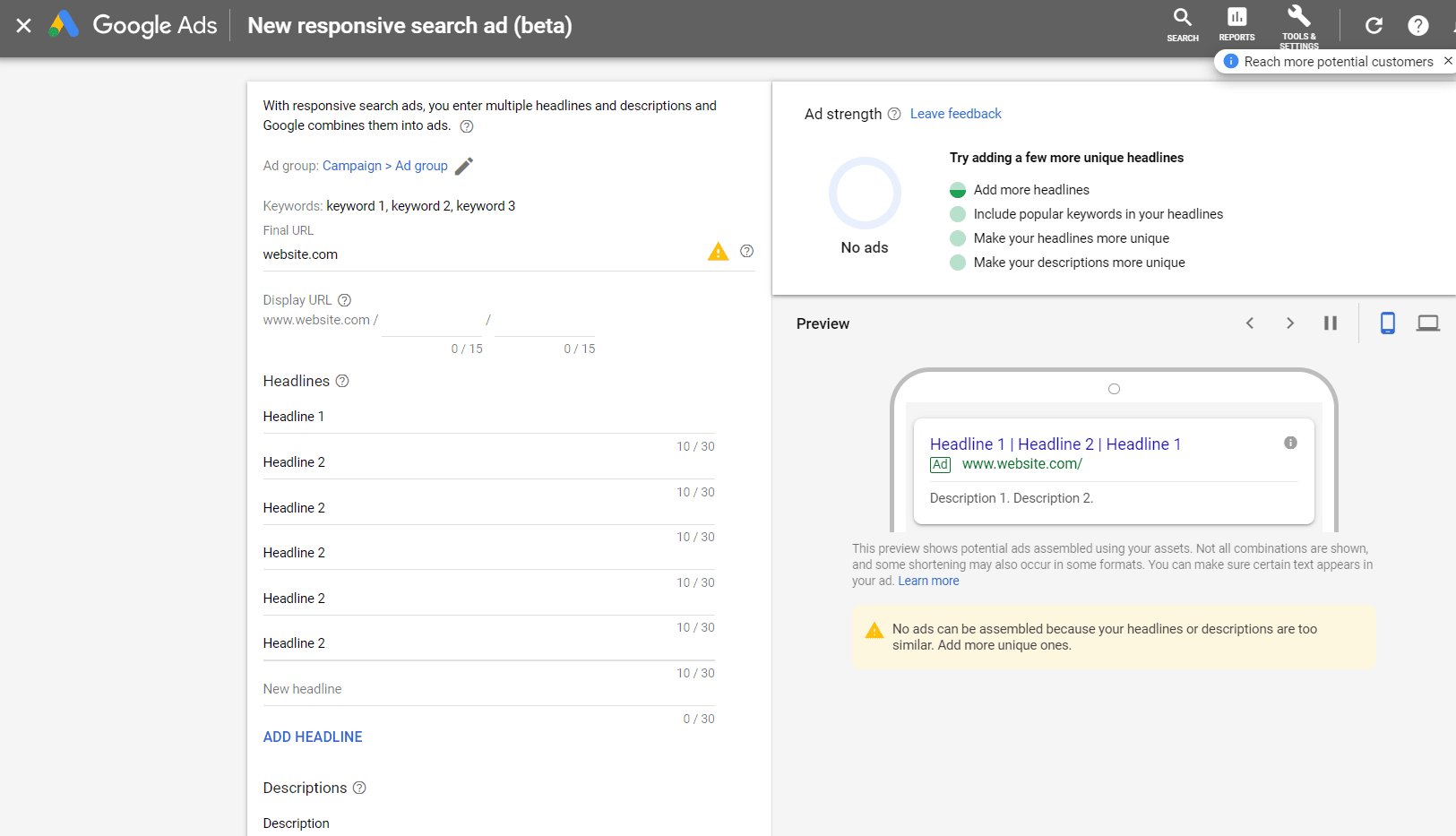Open the Help question mark icon

[x=1417, y=26]
